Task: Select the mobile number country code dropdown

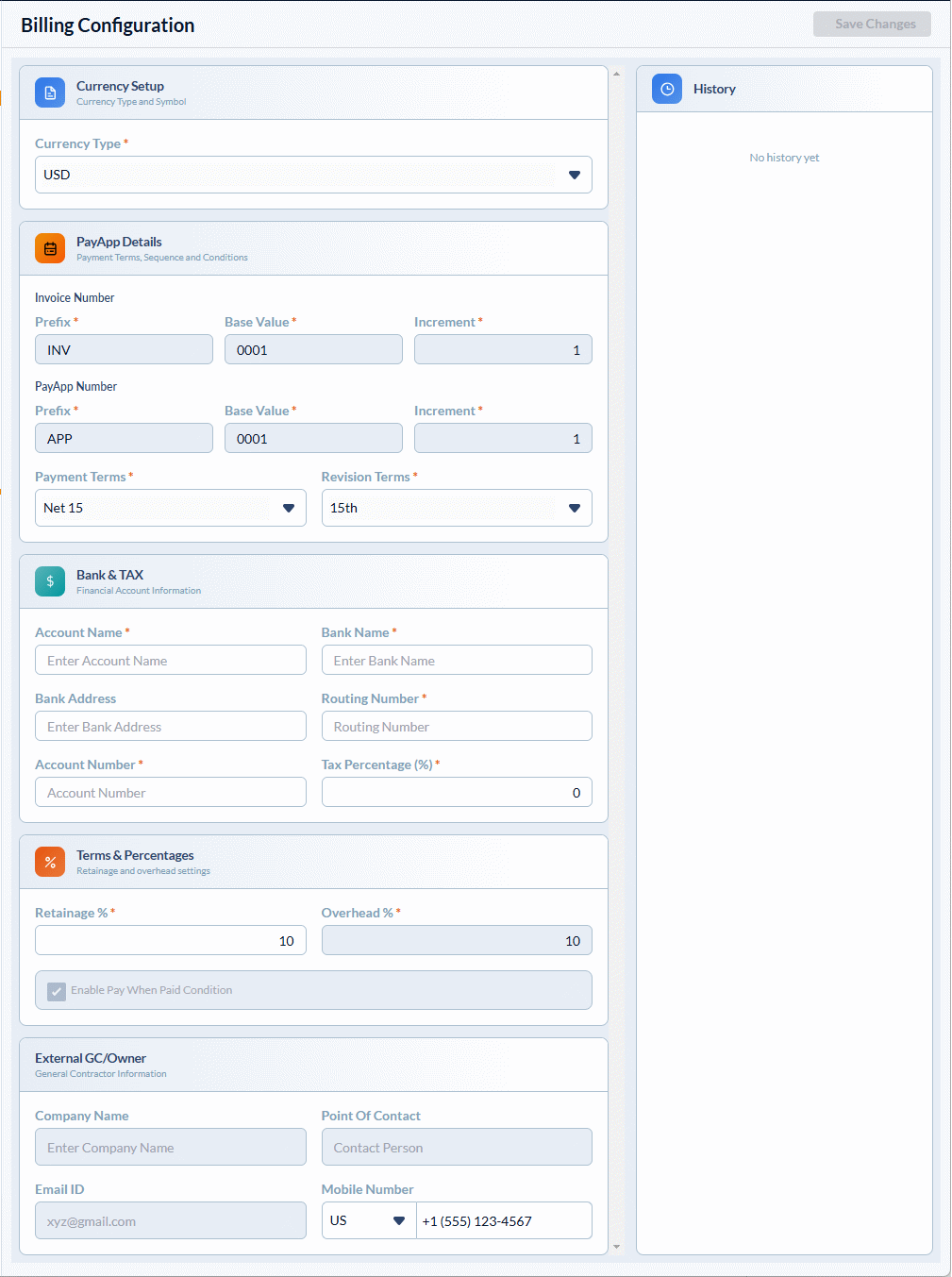Action: pos(368,1220)
